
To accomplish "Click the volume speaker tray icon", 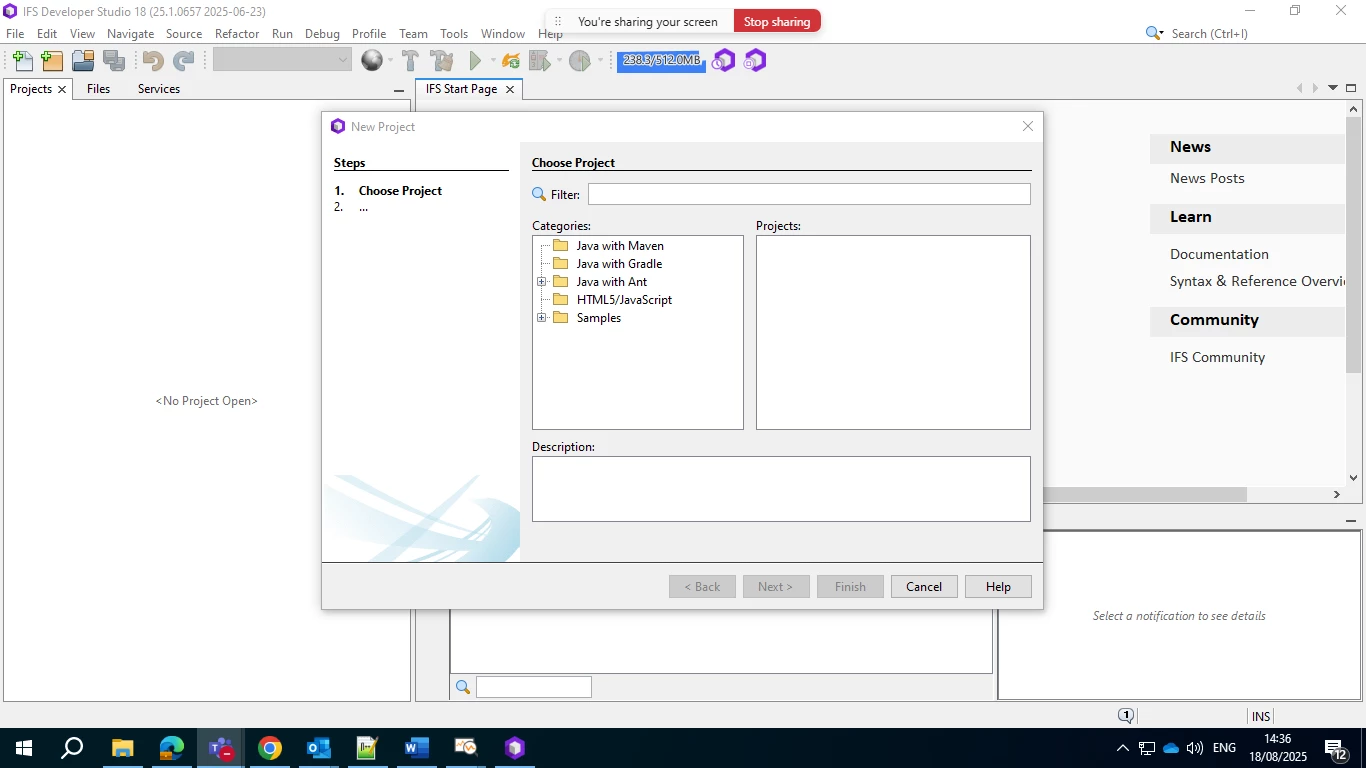I will (x=1194, y=748).
